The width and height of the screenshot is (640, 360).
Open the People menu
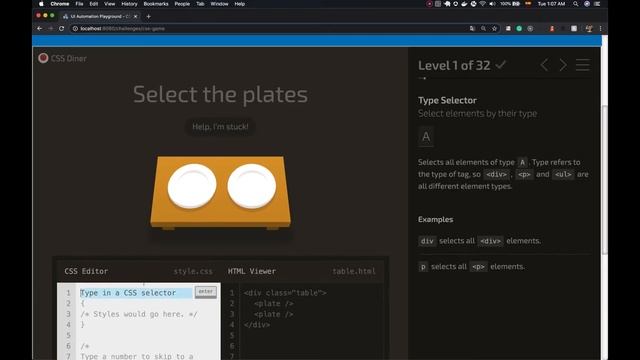coord(182,4)
